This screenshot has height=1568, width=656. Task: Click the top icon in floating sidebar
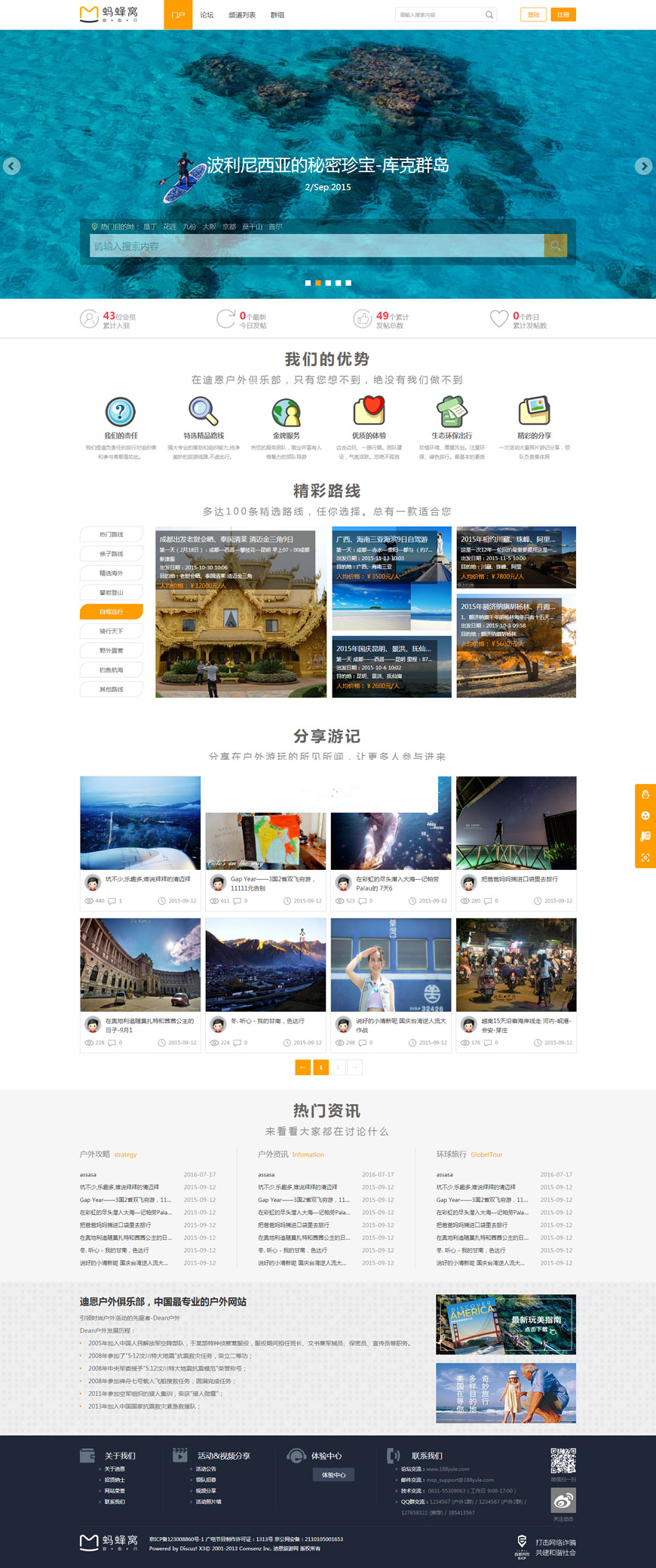pyautogui.click(x=645, y=795)
